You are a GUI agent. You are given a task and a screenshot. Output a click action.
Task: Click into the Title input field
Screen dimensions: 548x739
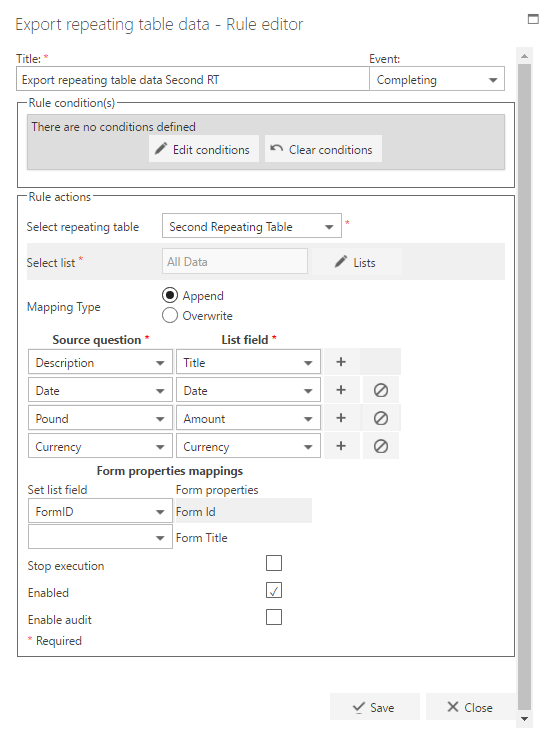point(193,79)
